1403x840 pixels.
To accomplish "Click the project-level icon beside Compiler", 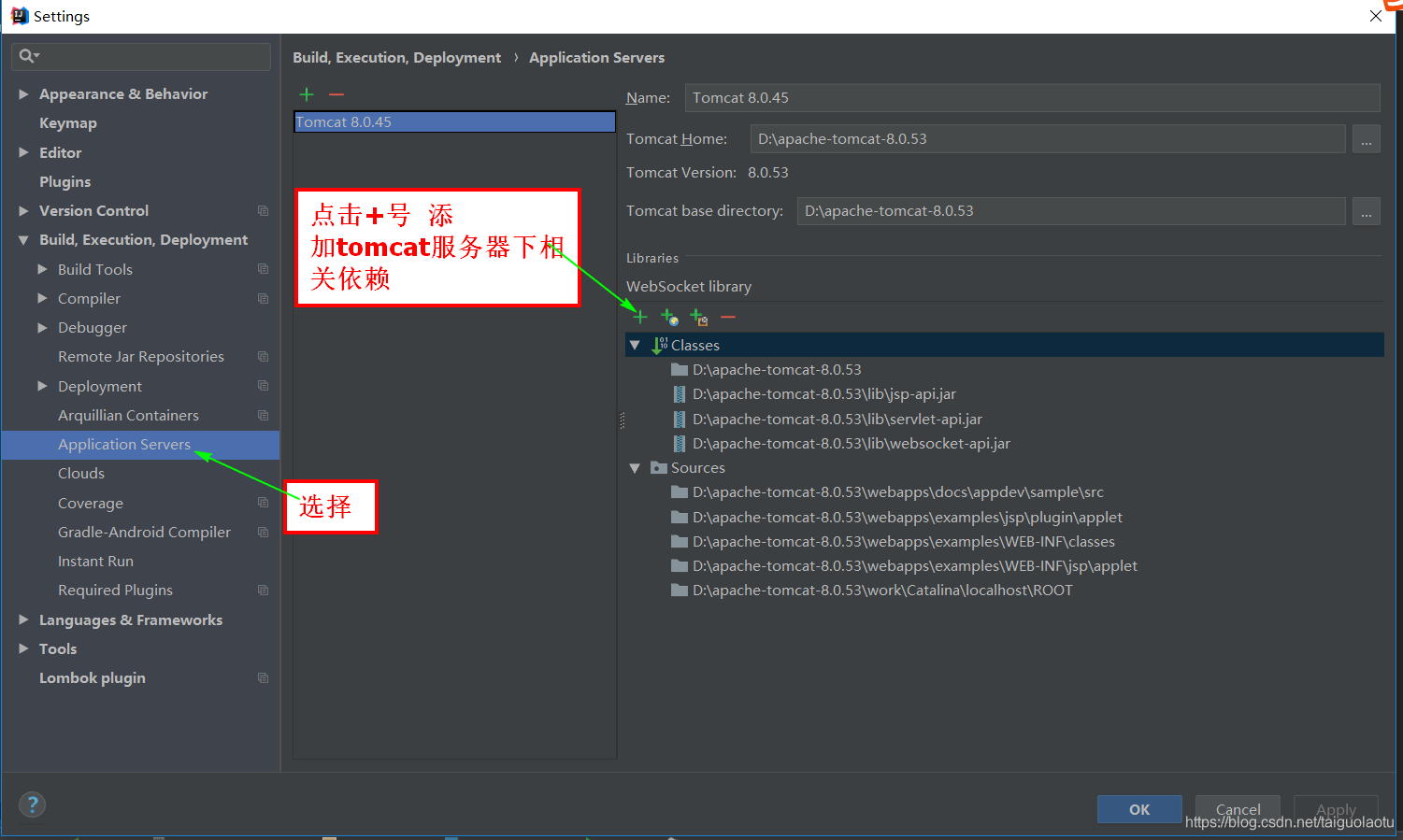I will [263, 299].
